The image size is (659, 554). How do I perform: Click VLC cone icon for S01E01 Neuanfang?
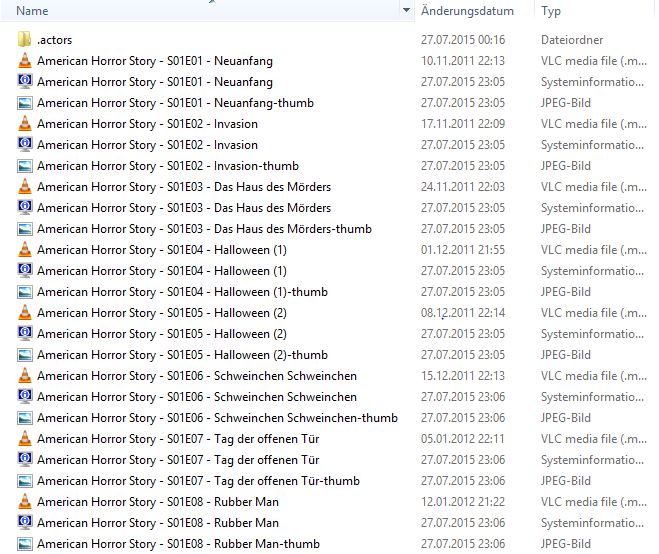click(25, 61)
